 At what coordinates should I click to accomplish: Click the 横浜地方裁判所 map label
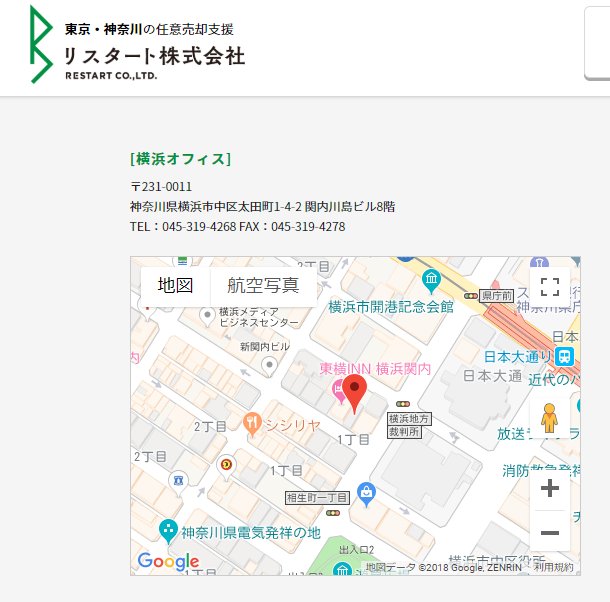pyautogui.click(x=409, y=425)
